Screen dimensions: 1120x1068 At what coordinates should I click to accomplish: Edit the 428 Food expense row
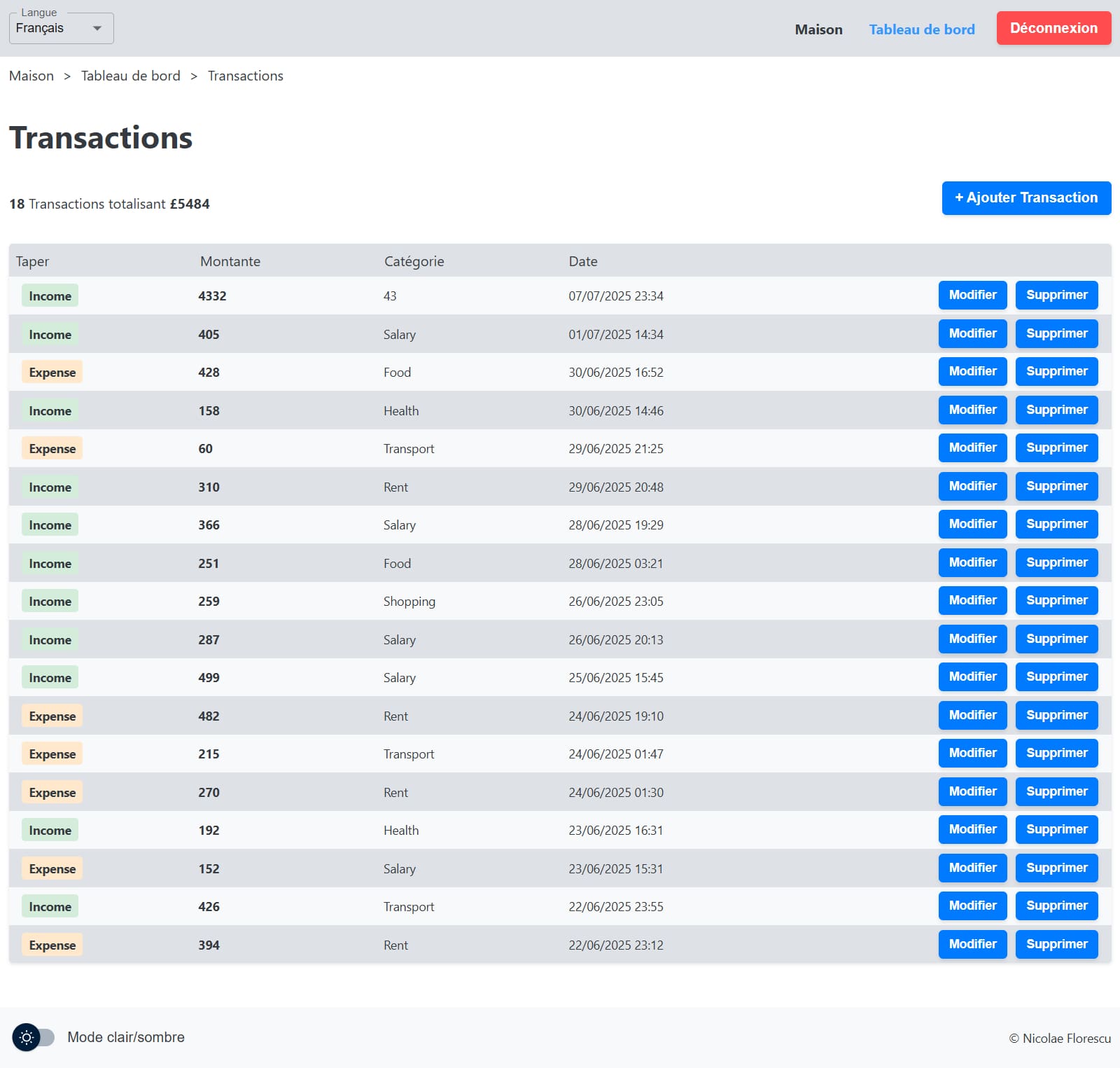click(x=972, y=372)
